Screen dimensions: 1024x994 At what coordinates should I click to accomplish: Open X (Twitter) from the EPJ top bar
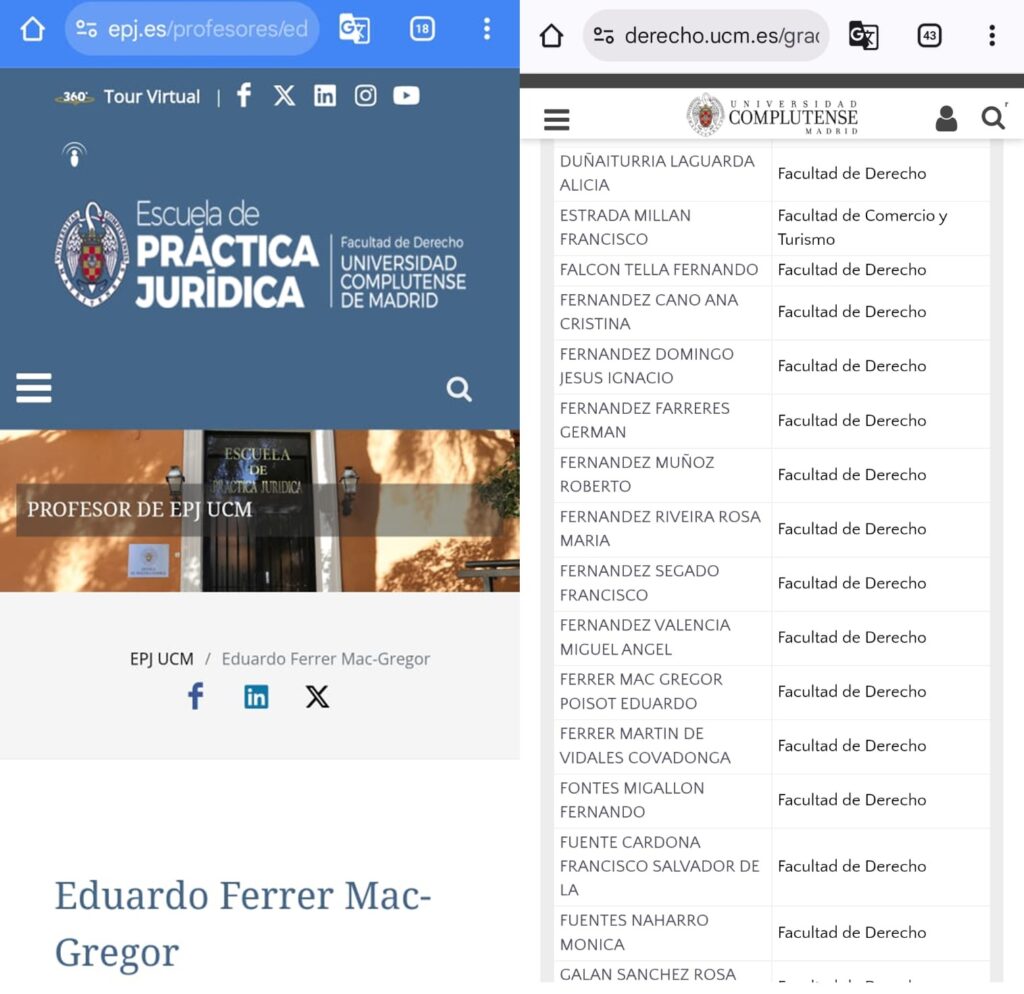[x=284, y=95]
